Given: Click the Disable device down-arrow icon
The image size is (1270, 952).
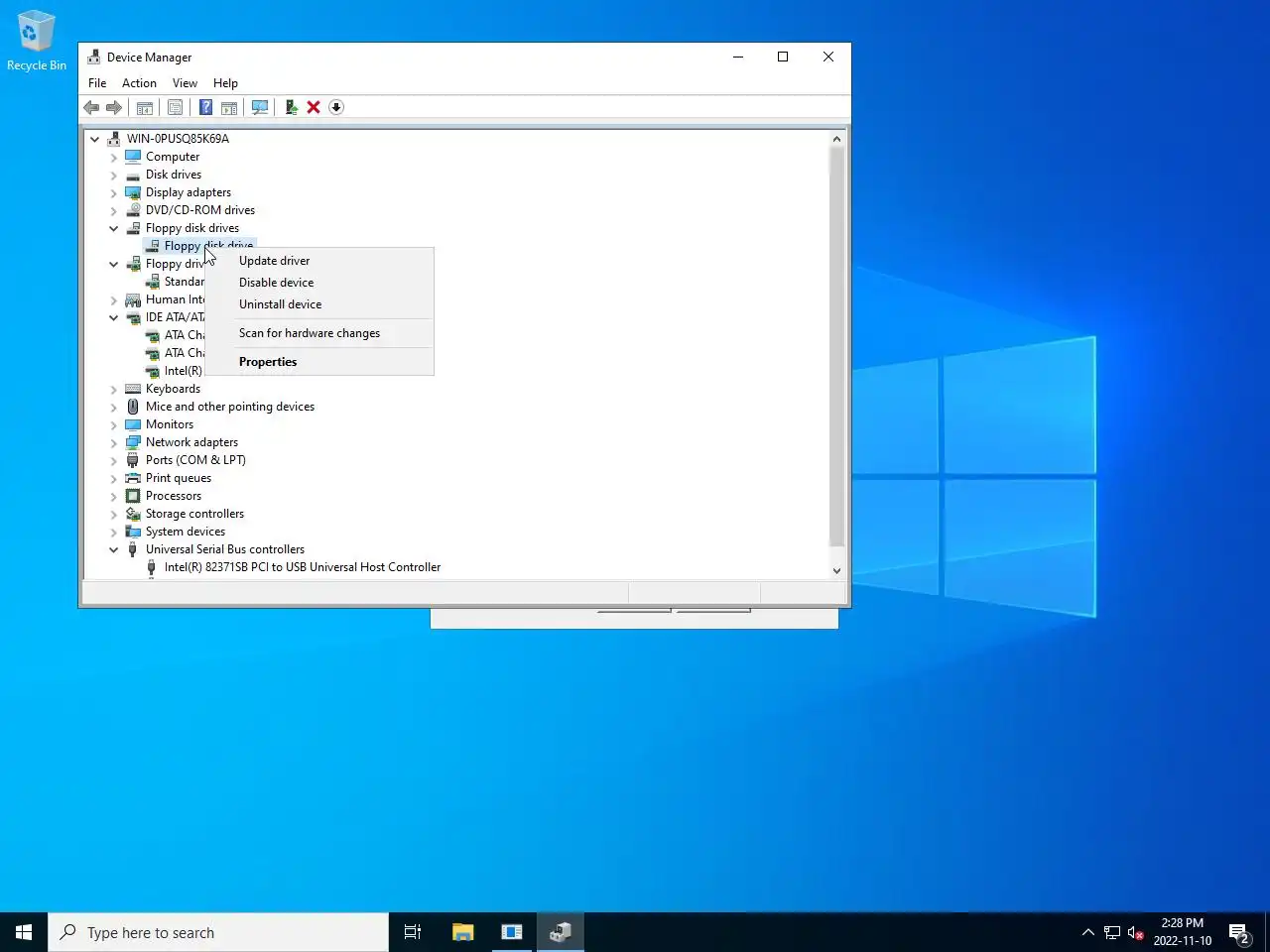Looking at the screenshot, I should pyautogui.click(x=336, y=107).
